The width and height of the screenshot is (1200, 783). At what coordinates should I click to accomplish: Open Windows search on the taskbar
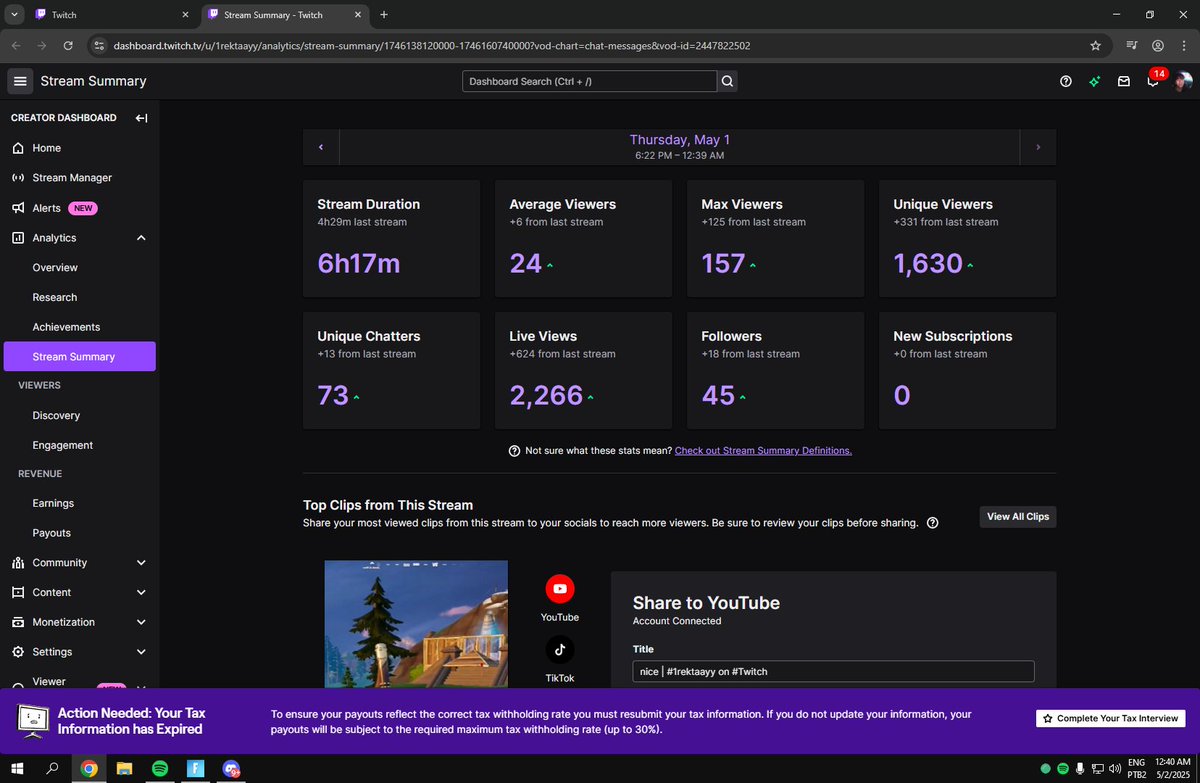[x=53, y=768]
